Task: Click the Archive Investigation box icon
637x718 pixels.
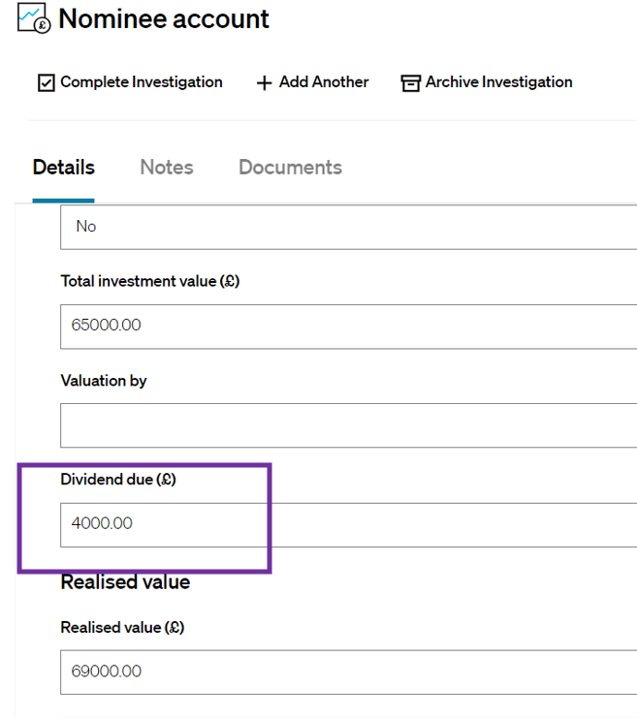Action: tap(410, 83)
